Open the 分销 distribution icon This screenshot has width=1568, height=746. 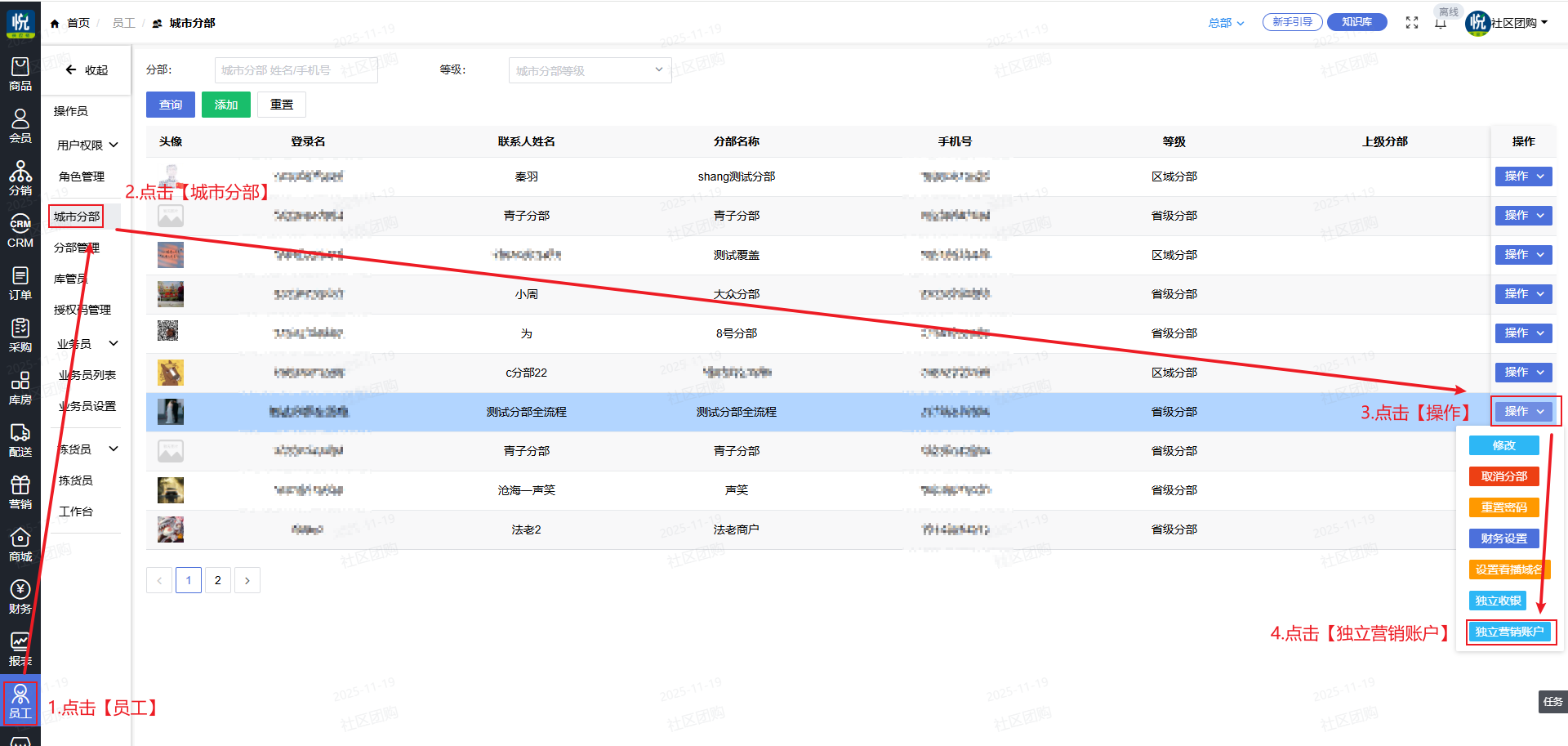coord(20,178)
